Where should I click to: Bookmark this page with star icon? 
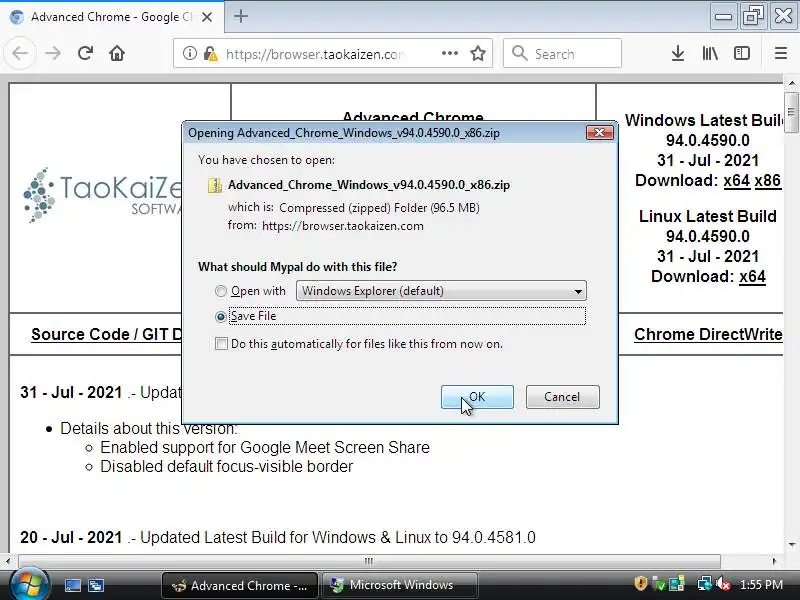[478, 53]
